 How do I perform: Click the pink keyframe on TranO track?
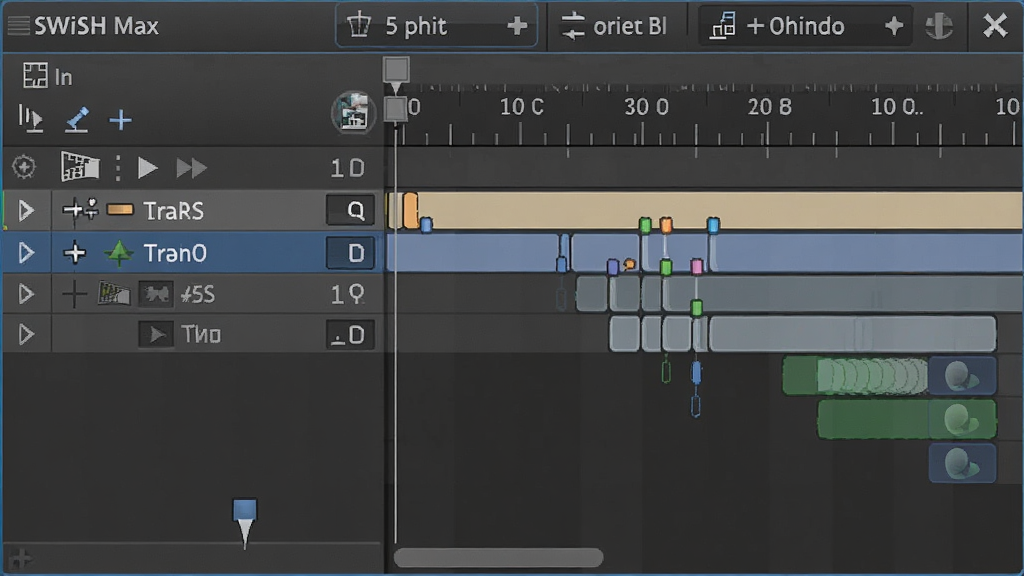coord(697,266)
